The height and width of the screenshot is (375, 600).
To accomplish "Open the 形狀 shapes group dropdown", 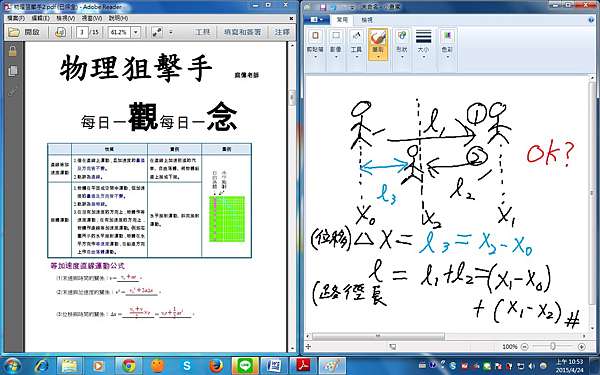I will point(401,44).
